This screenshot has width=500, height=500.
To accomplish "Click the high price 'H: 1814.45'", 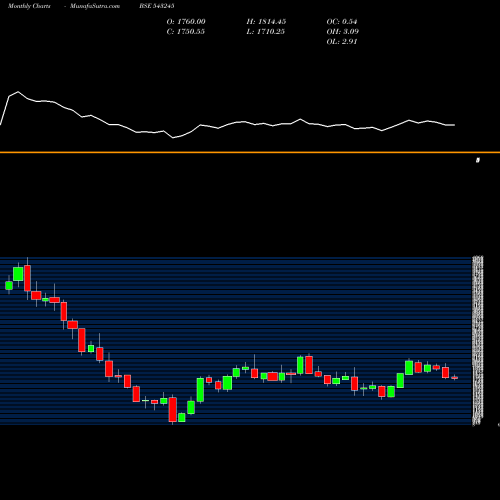I will [x=266, y=22].
